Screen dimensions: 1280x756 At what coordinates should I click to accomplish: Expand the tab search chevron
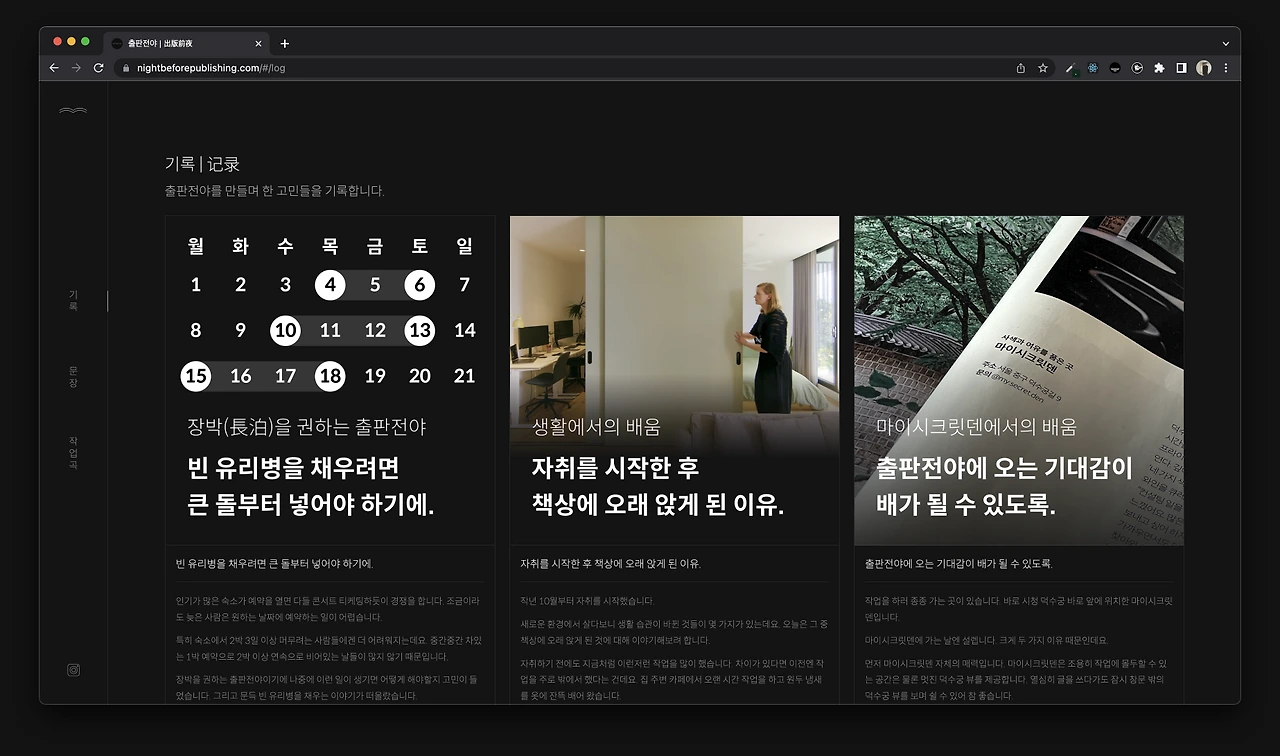coord(1226,44)
